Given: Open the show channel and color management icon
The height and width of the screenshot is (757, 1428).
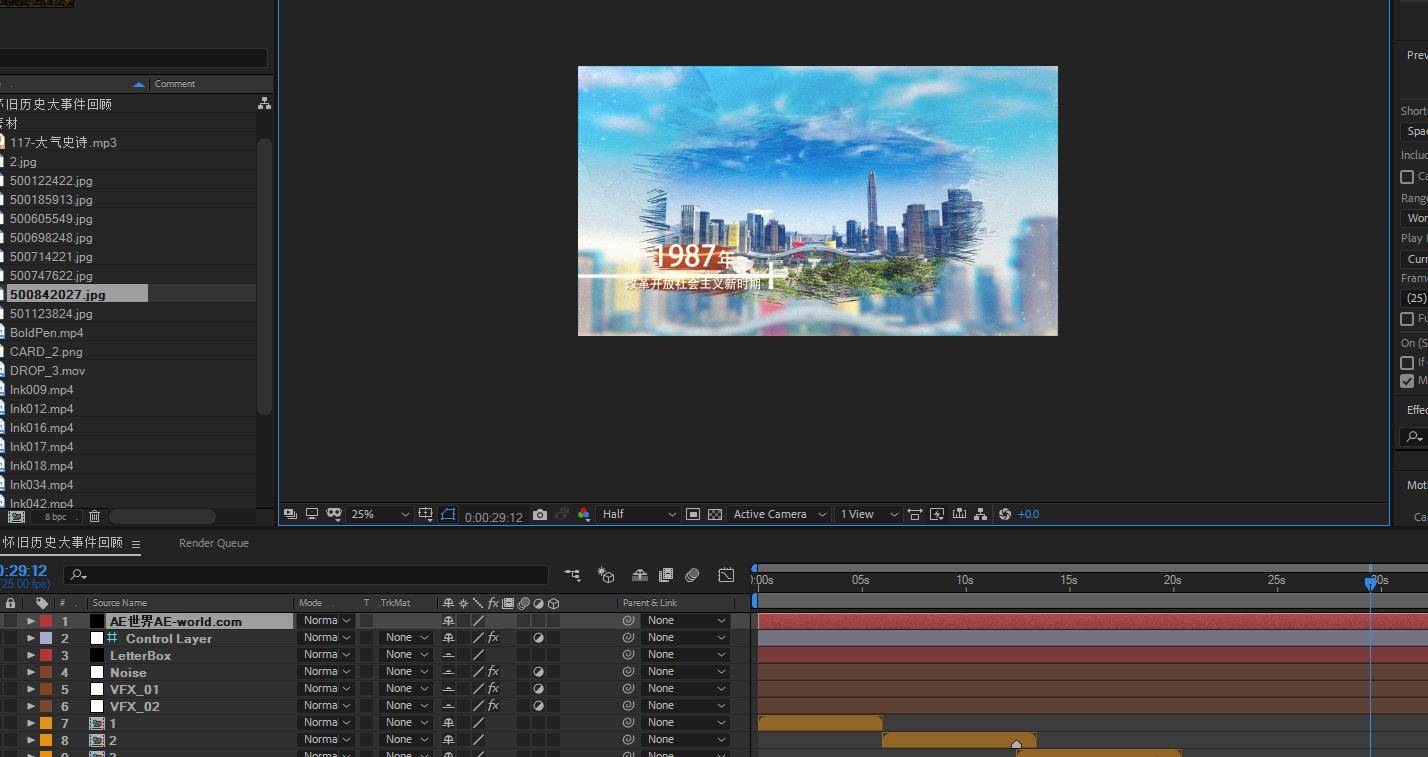Looking at the screenshot, I should [x=584, y=514].
